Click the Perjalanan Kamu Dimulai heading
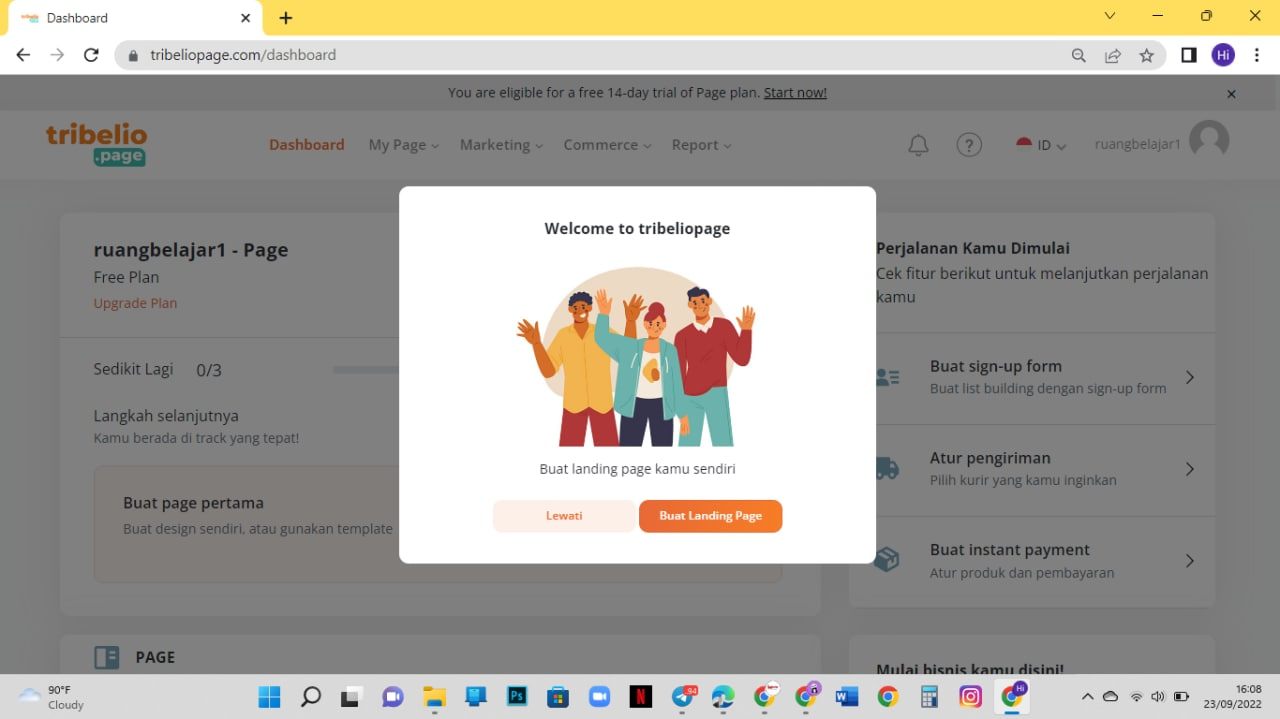Image resolution: width=1280 pixels, height=719 pixels. tap(973, 248)
